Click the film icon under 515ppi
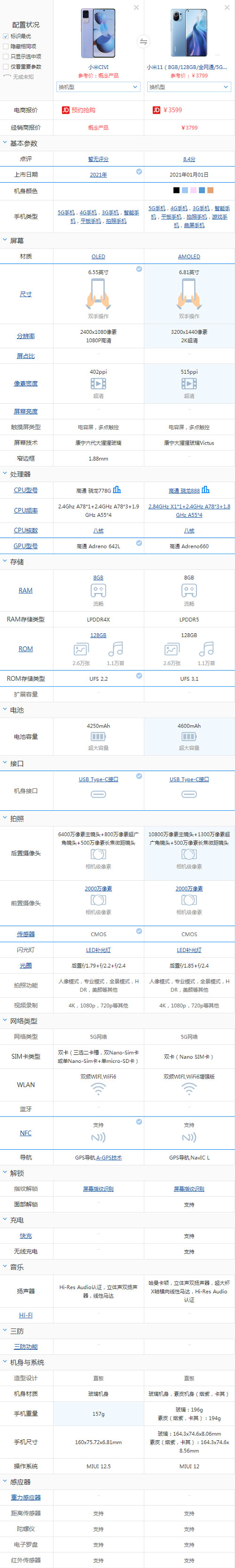Image resolution: width=235 pixels, height=1568 pixels. (x=189, y=384)
